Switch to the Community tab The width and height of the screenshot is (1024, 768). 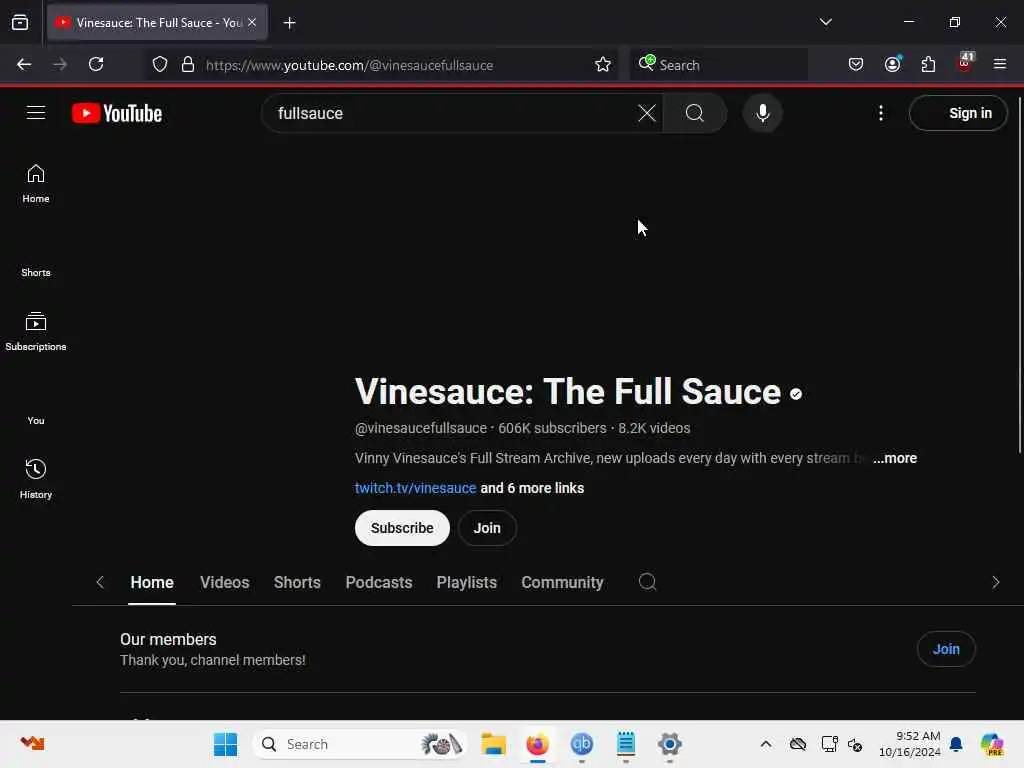tap(562, 582)
